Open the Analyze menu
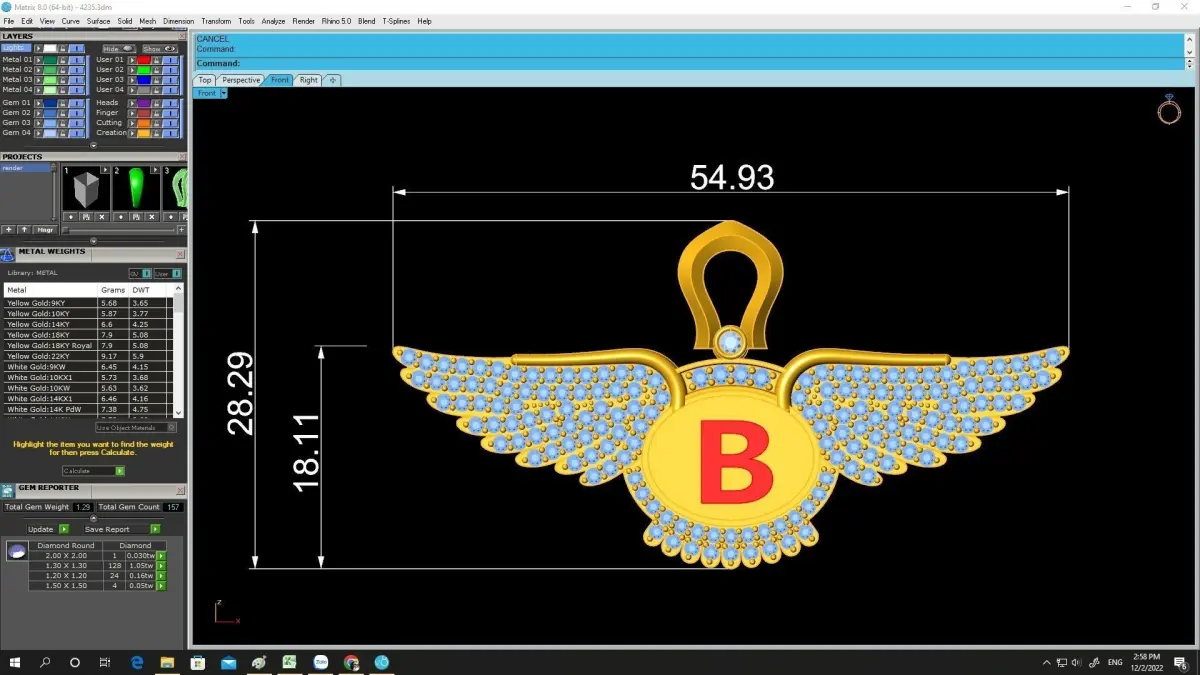The image size is (1200, 675). (273, 21)
